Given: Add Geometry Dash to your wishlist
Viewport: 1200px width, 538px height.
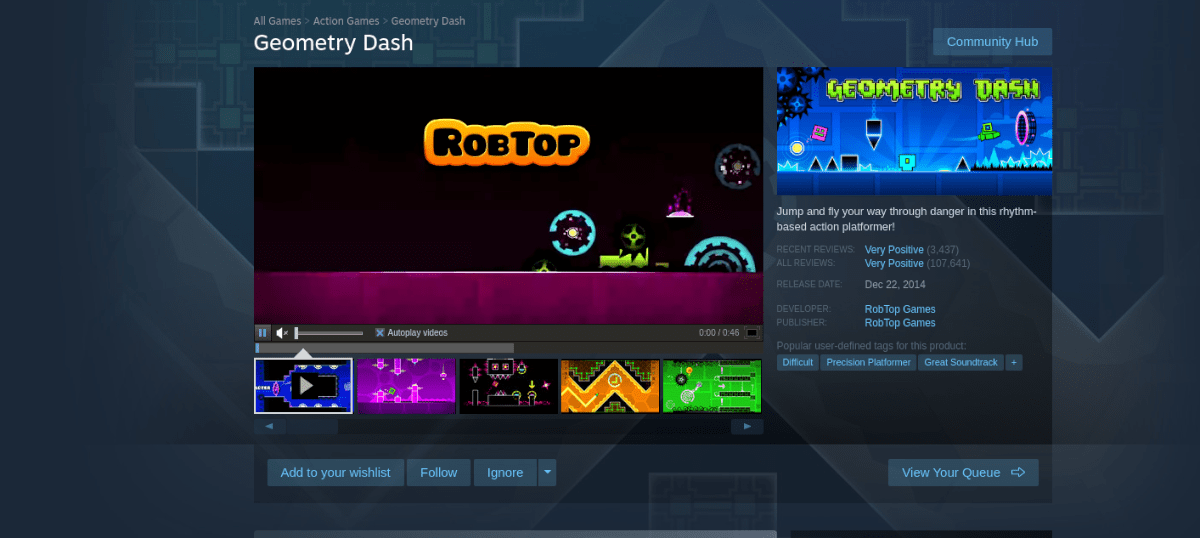Looking at the screenshot, I should 335,473.
